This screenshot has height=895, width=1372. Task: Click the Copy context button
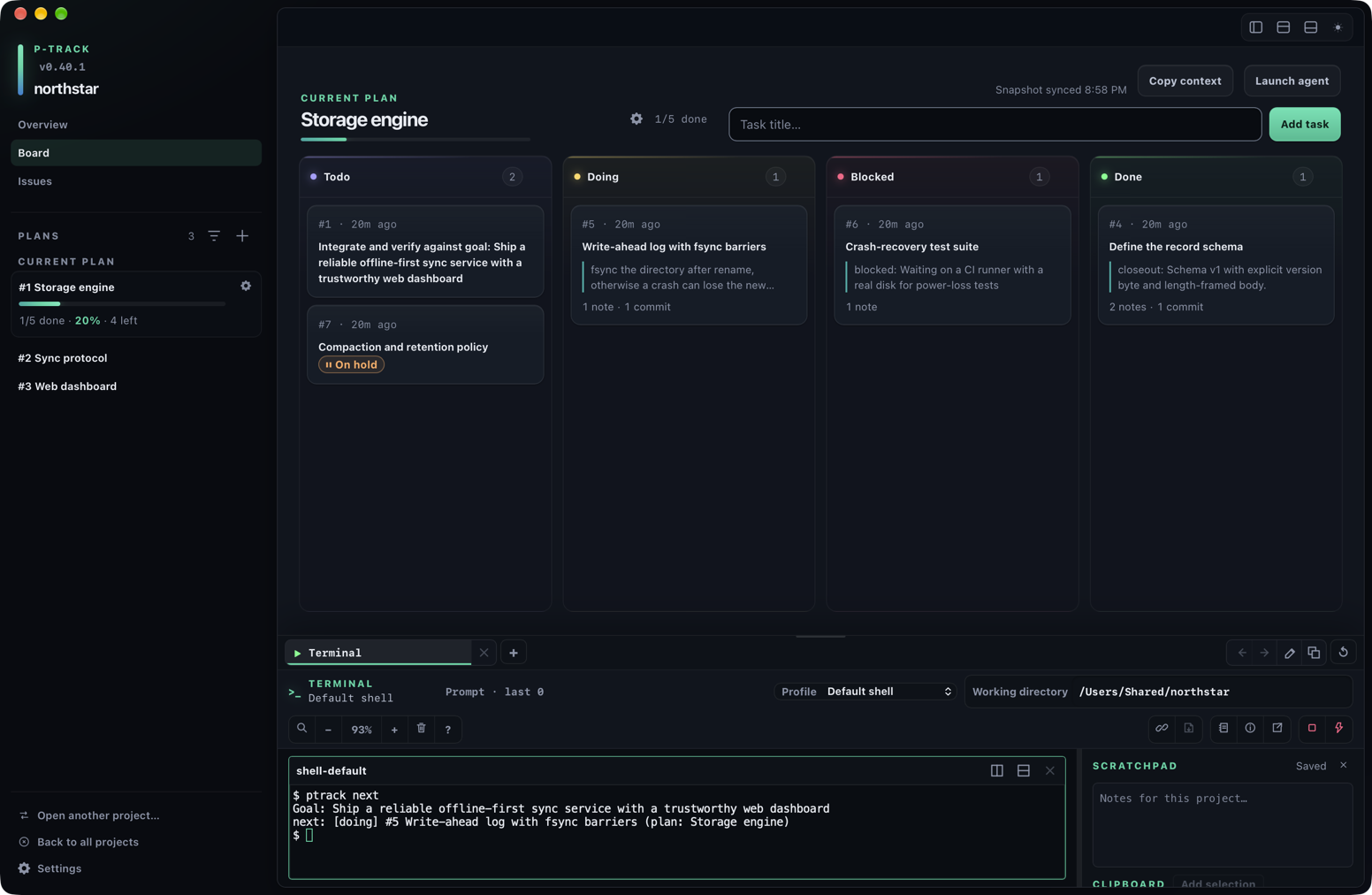click(x=1185, y=80)
